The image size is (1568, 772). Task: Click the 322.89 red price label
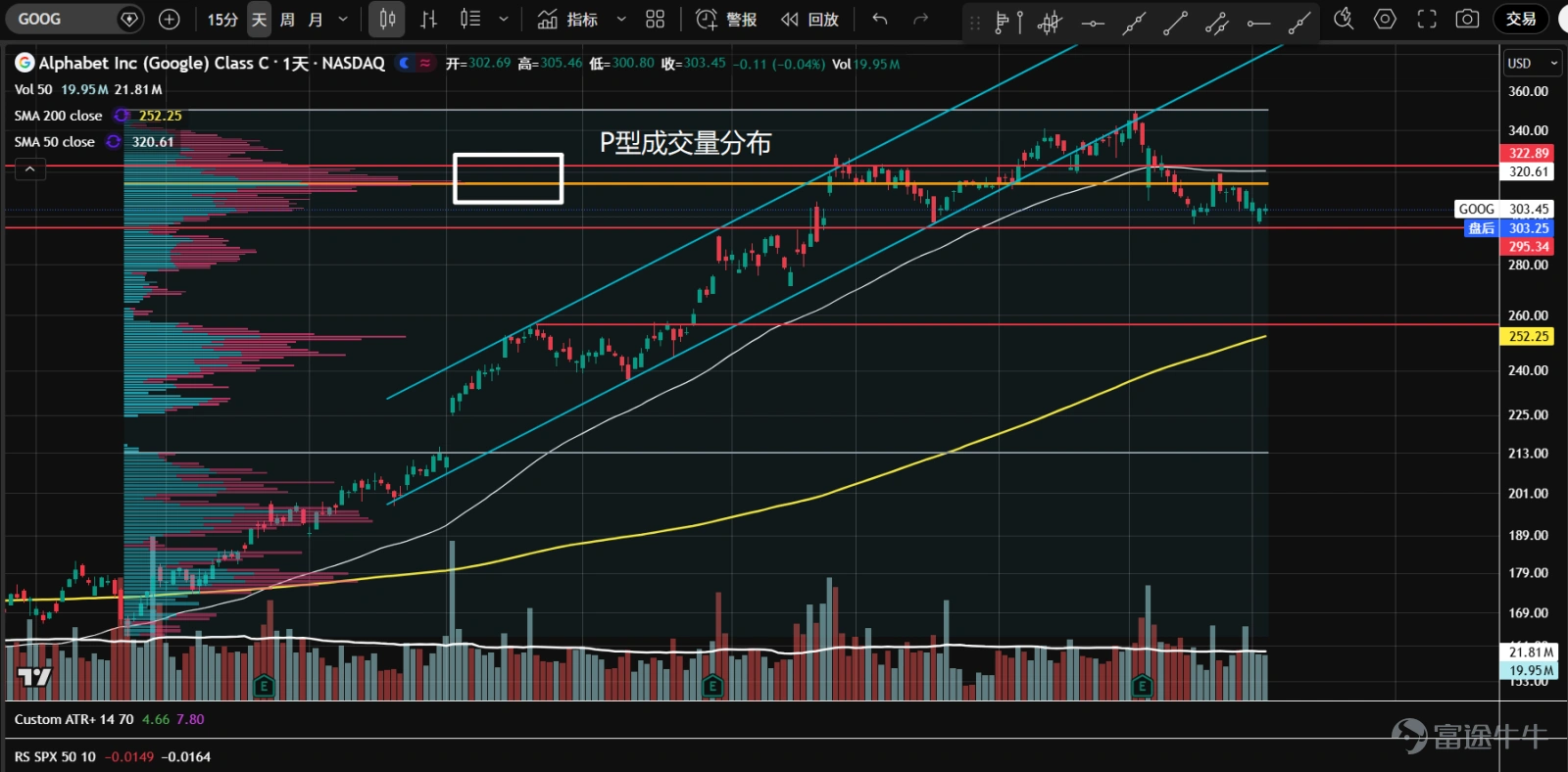click(x=1528, y=153)
